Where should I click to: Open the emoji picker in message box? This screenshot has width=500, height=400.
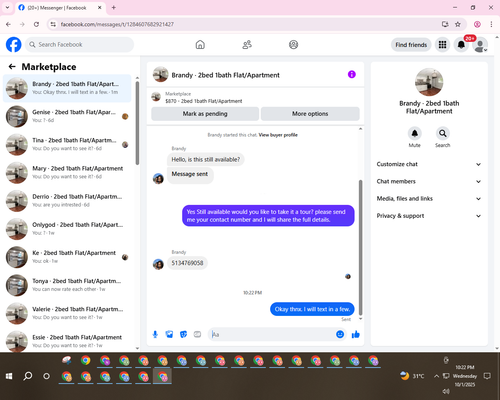(x=340, y=334)
